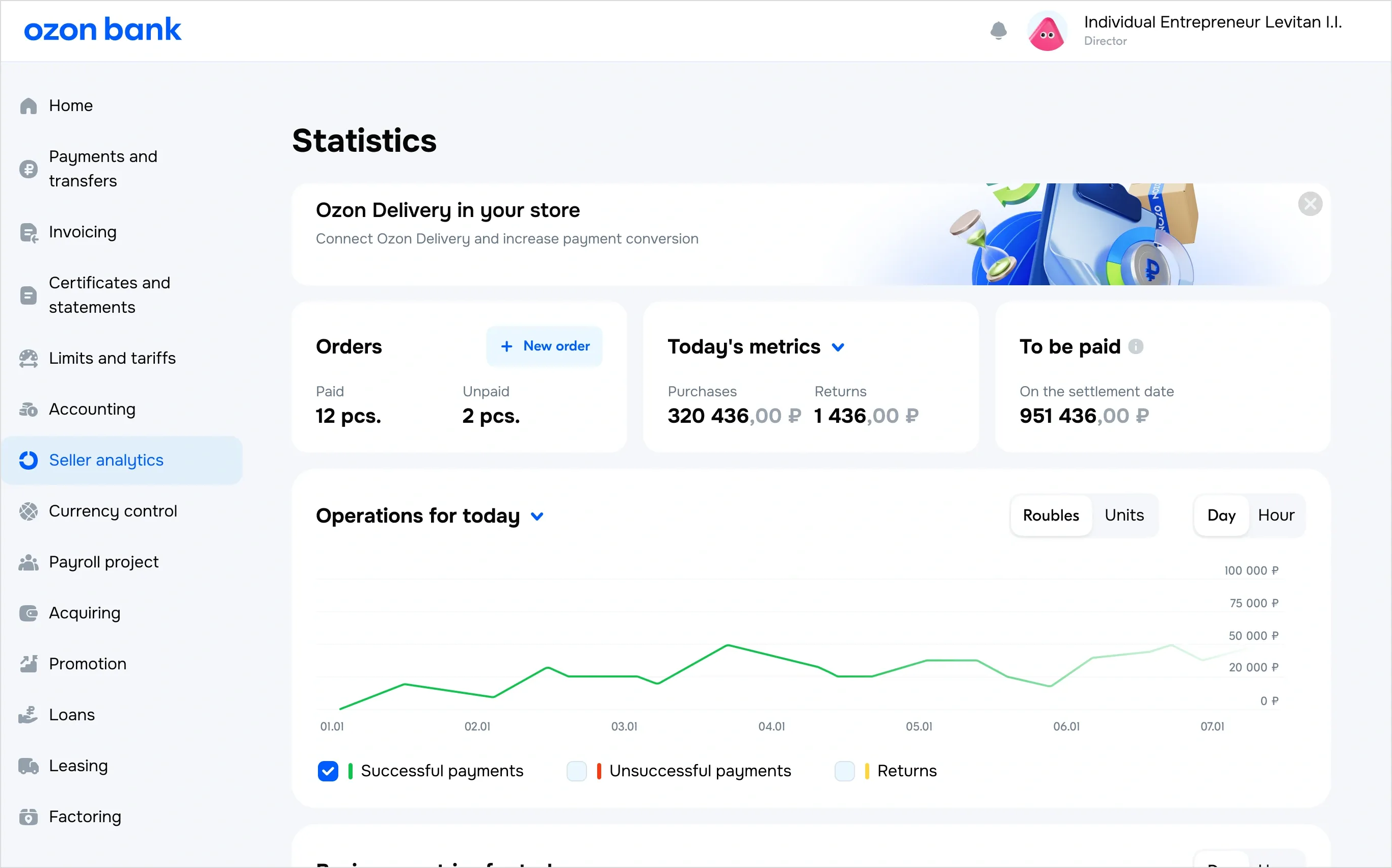Viewport: 1392px width, 868px height.
Task: Open Factoring section
Action: click(x=122, y=817)
